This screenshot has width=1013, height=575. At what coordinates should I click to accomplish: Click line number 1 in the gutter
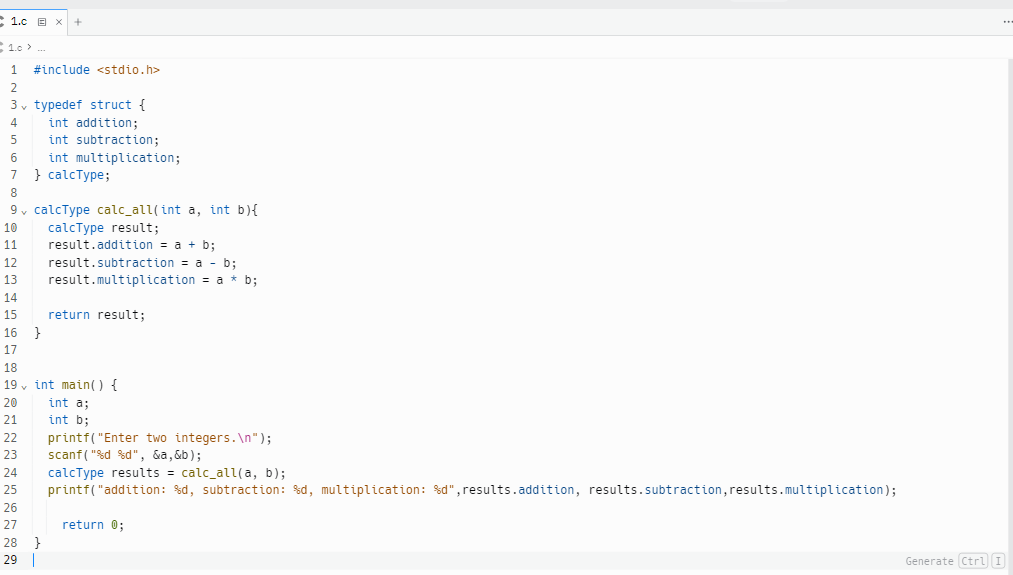pos(14,70)
